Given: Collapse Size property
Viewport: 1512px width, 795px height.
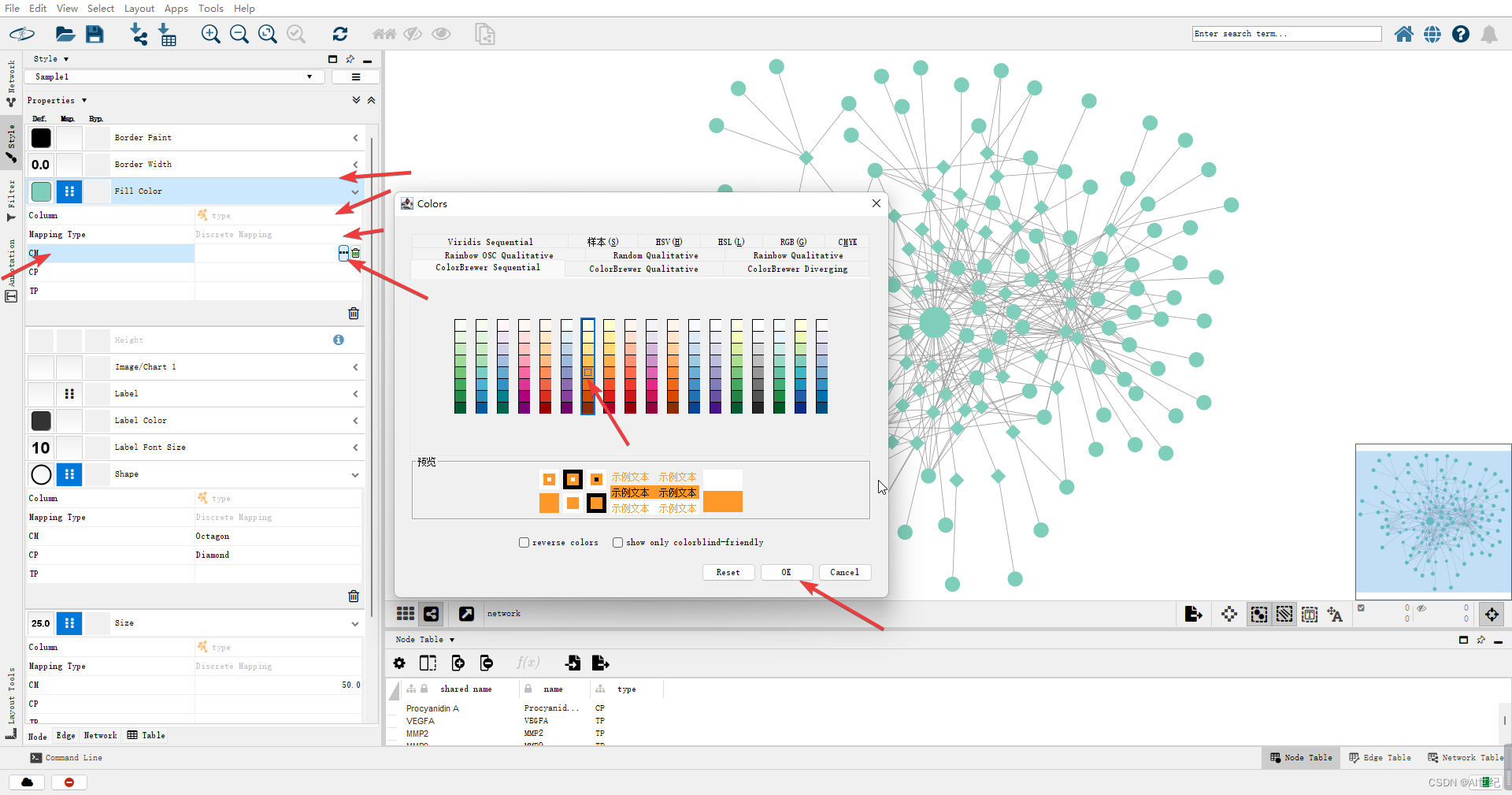Looking at the screenshot, I should coord(355,623).
